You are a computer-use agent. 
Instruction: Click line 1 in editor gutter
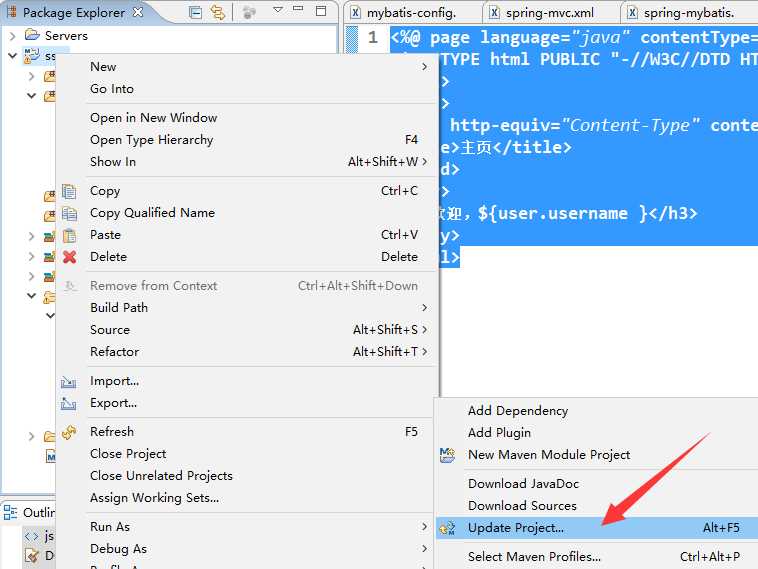point(373,38)
